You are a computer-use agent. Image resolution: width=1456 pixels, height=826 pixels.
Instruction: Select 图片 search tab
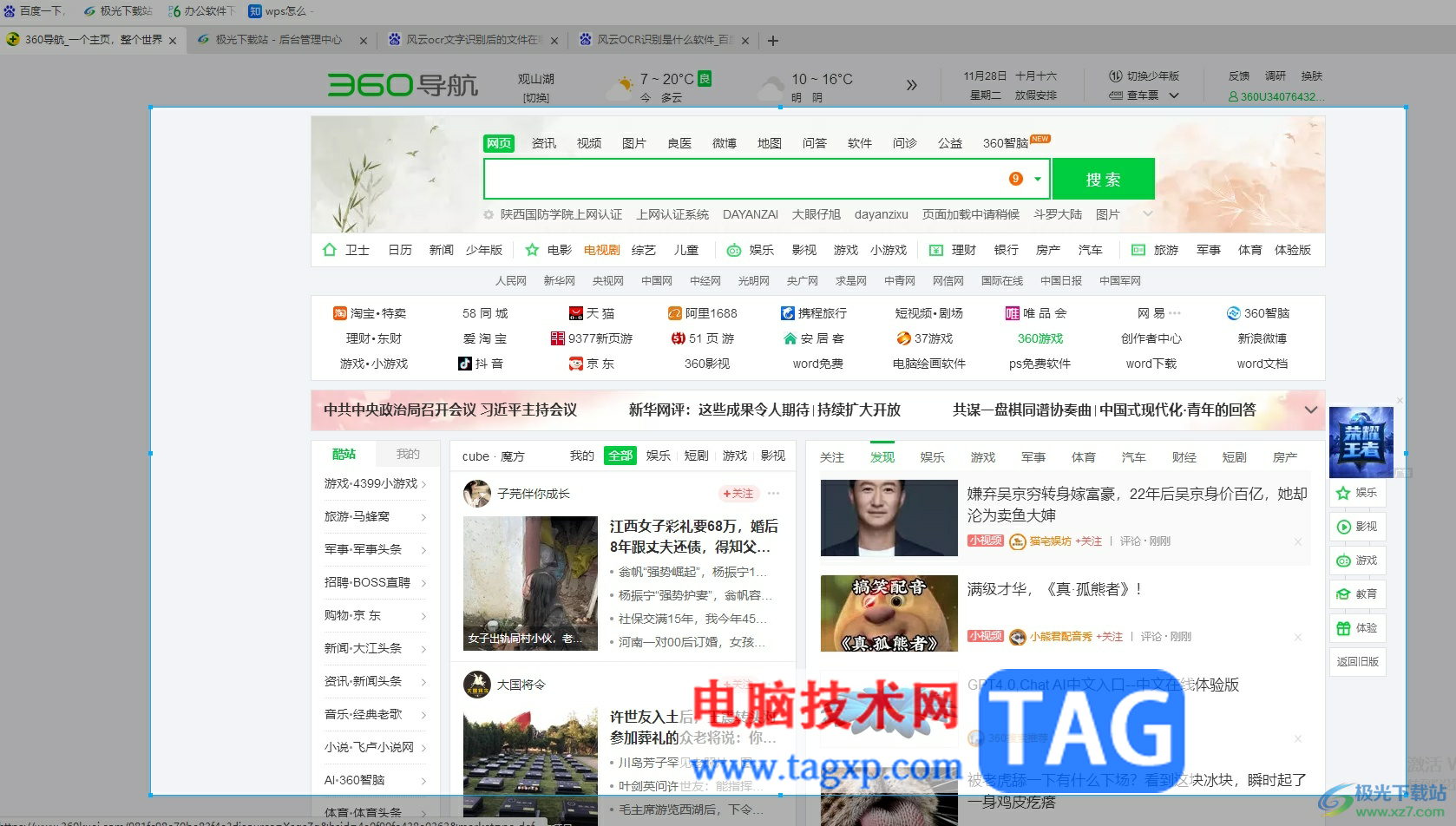tap(634, 143)
